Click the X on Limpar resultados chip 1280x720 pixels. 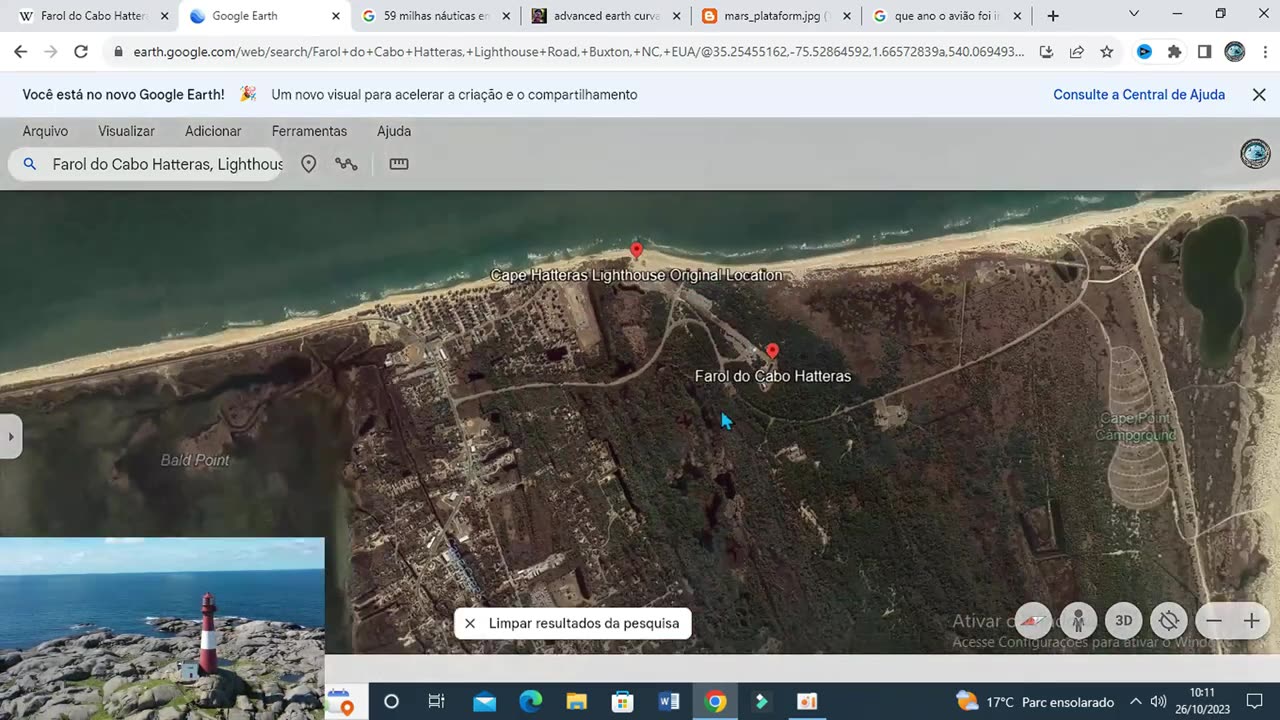470,623
